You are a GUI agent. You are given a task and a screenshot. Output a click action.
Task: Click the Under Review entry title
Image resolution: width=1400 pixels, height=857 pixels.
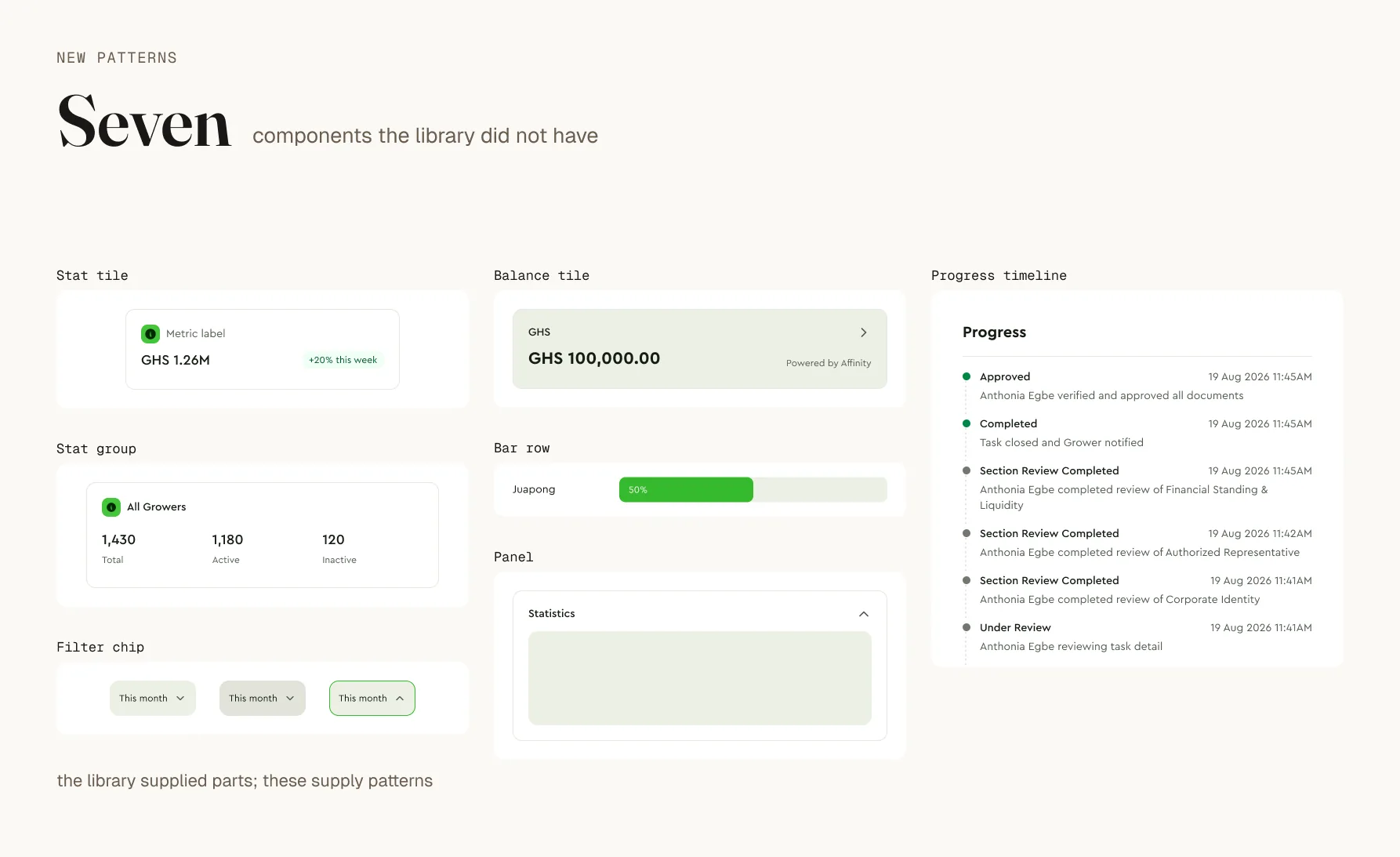tap(1015, 628)
